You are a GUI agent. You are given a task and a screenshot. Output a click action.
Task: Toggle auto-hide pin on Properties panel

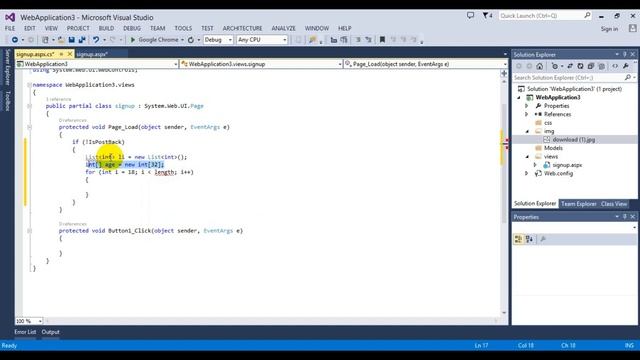[624, 217]
